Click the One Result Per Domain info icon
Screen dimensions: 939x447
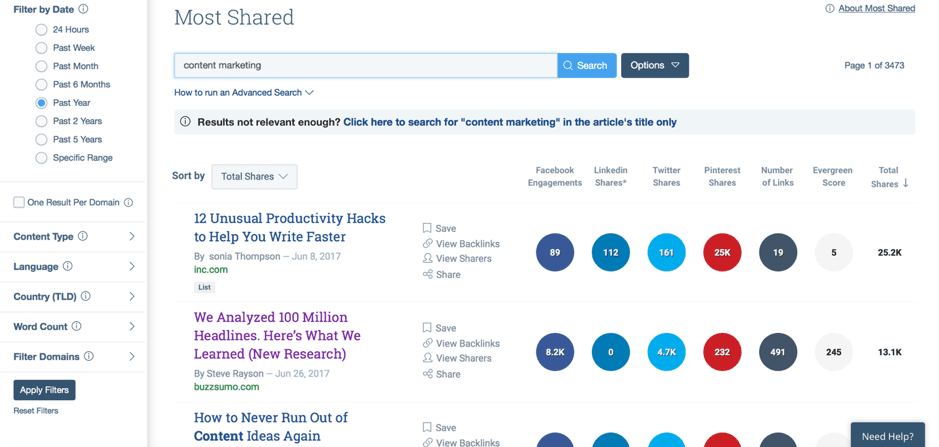128,203
